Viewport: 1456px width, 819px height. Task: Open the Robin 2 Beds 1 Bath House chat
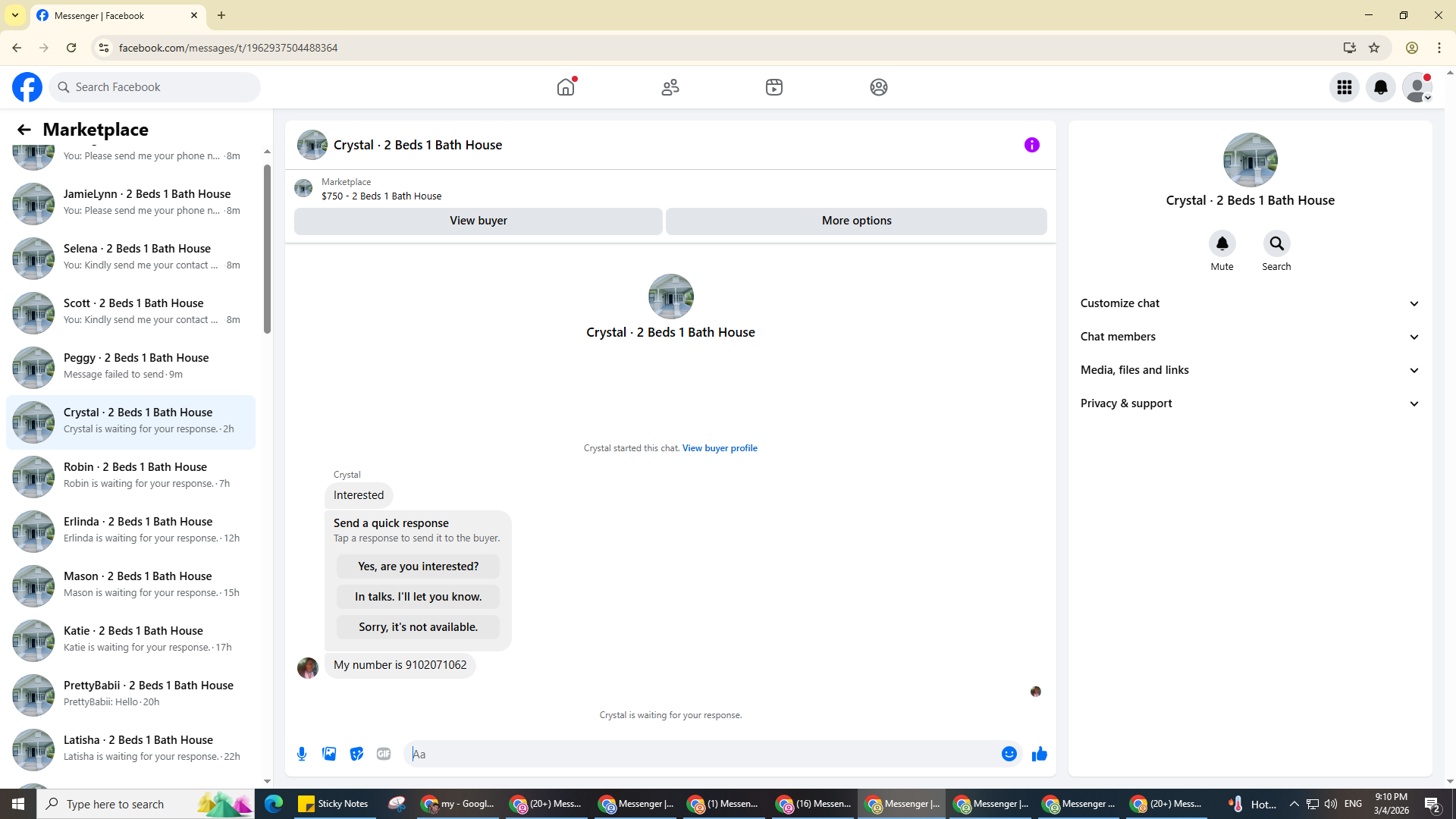coord(130,476)
